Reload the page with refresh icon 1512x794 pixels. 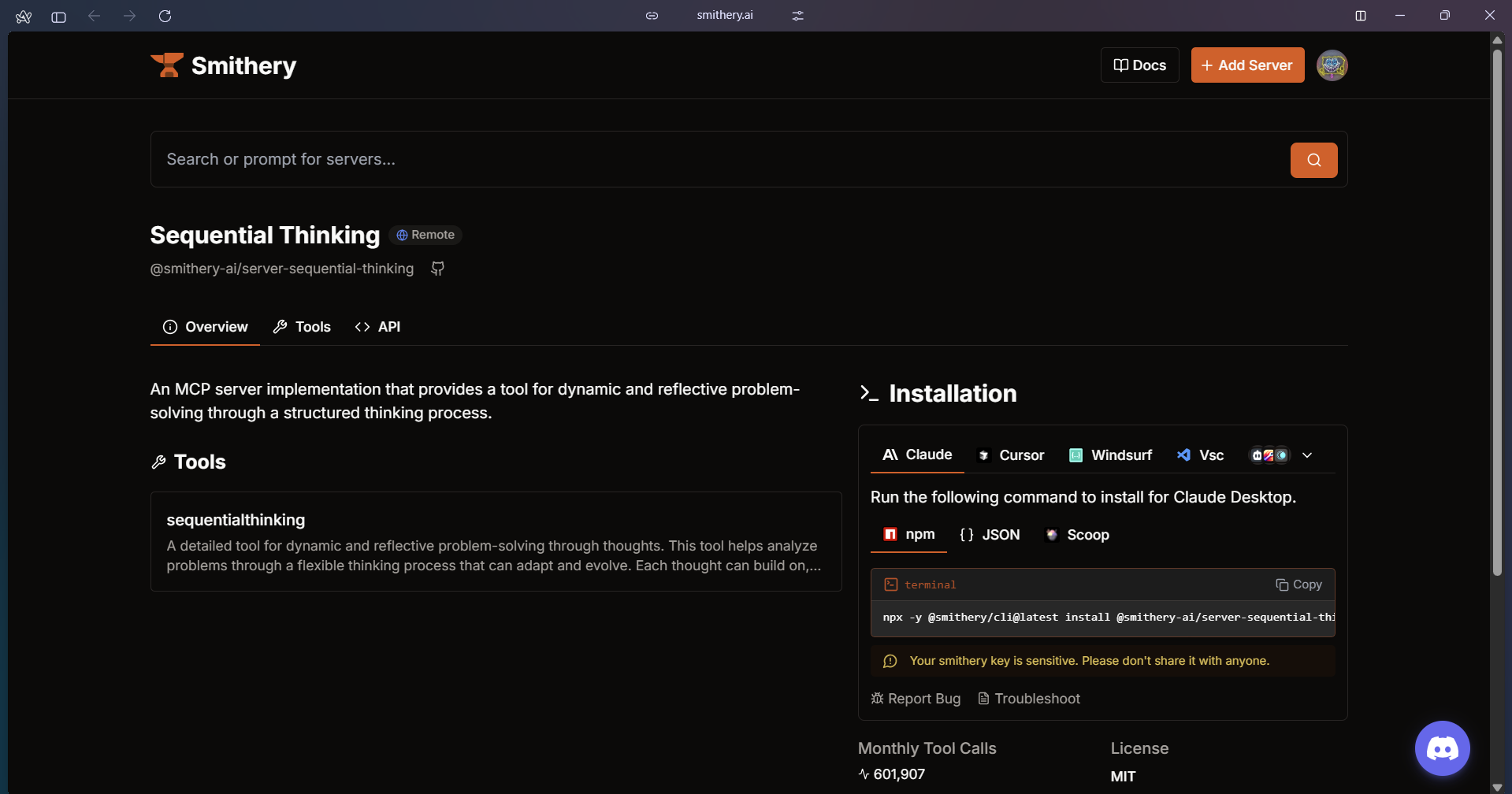165,16
